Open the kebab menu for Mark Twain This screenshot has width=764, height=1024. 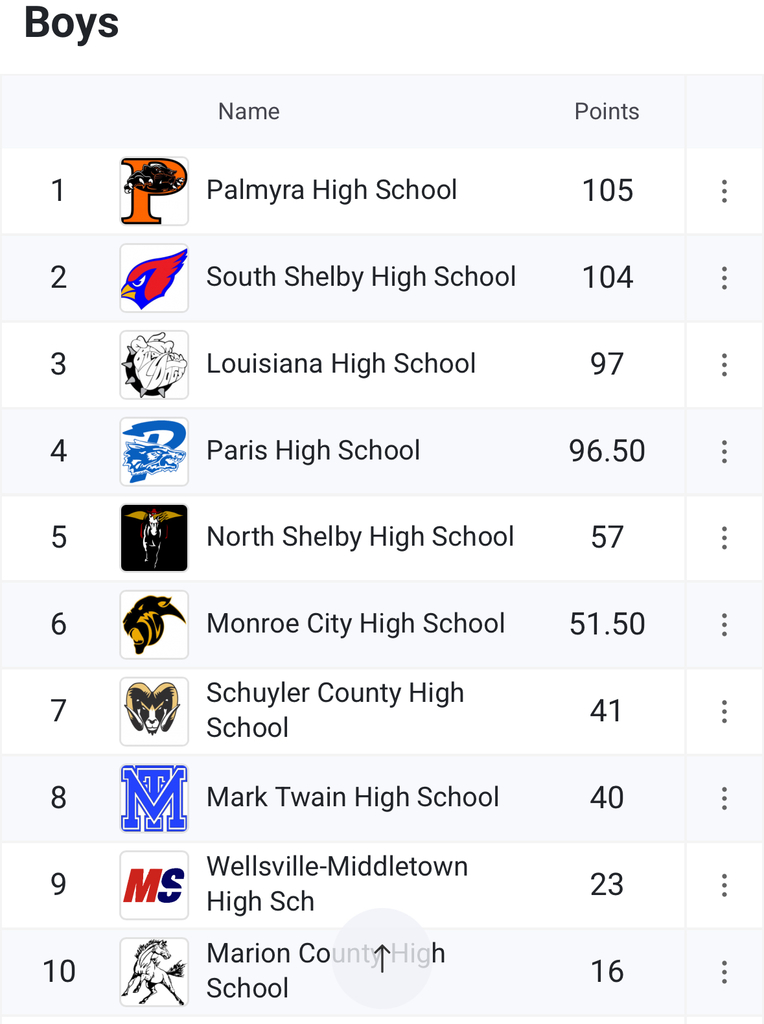[x=724, y=798]
